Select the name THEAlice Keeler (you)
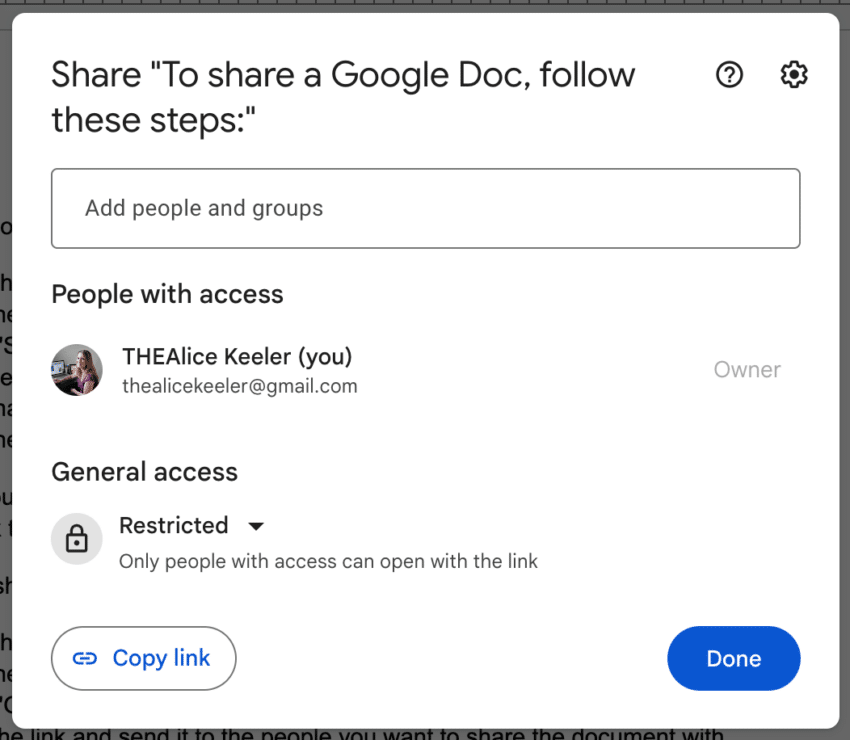The image size is (850, 740). tap(237, 357)
